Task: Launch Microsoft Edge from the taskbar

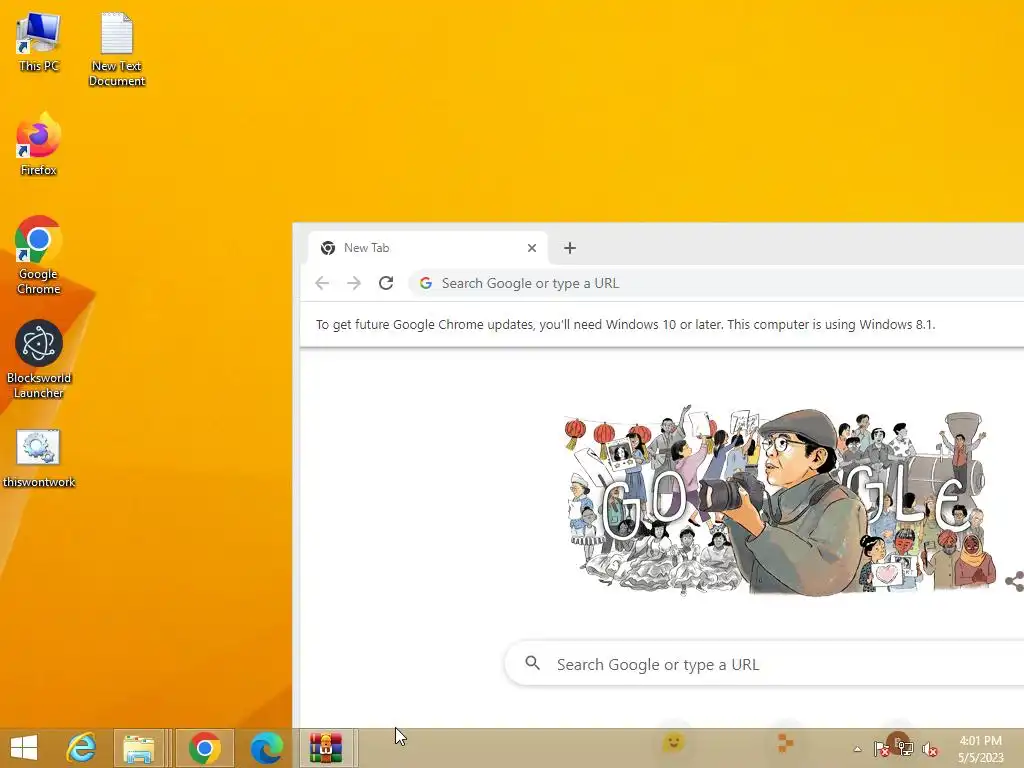Action: (x=266, y=748)
